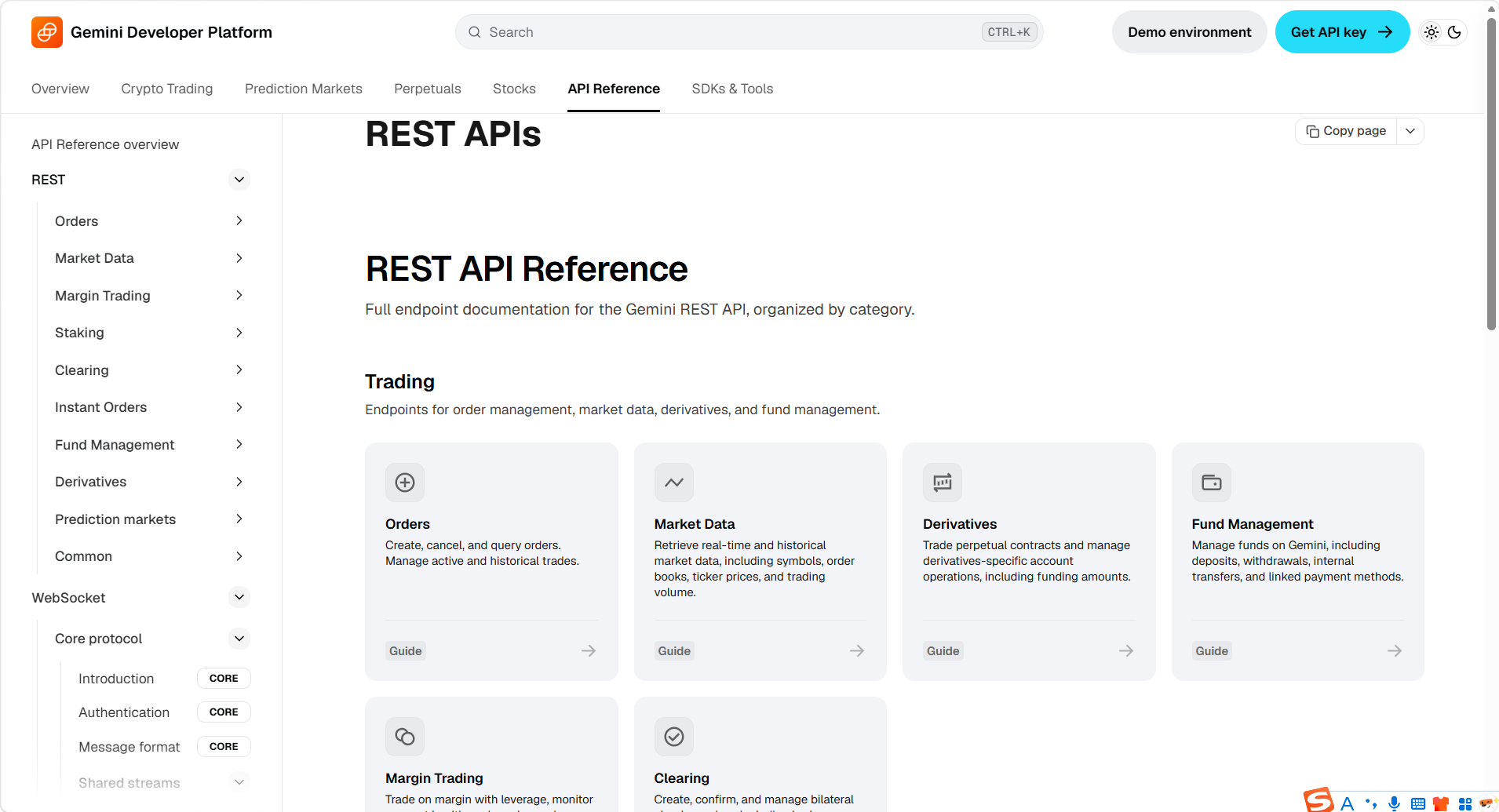Open the Crypto Trading tab
The image size is (1499, 812).
(x=167, y=89)
